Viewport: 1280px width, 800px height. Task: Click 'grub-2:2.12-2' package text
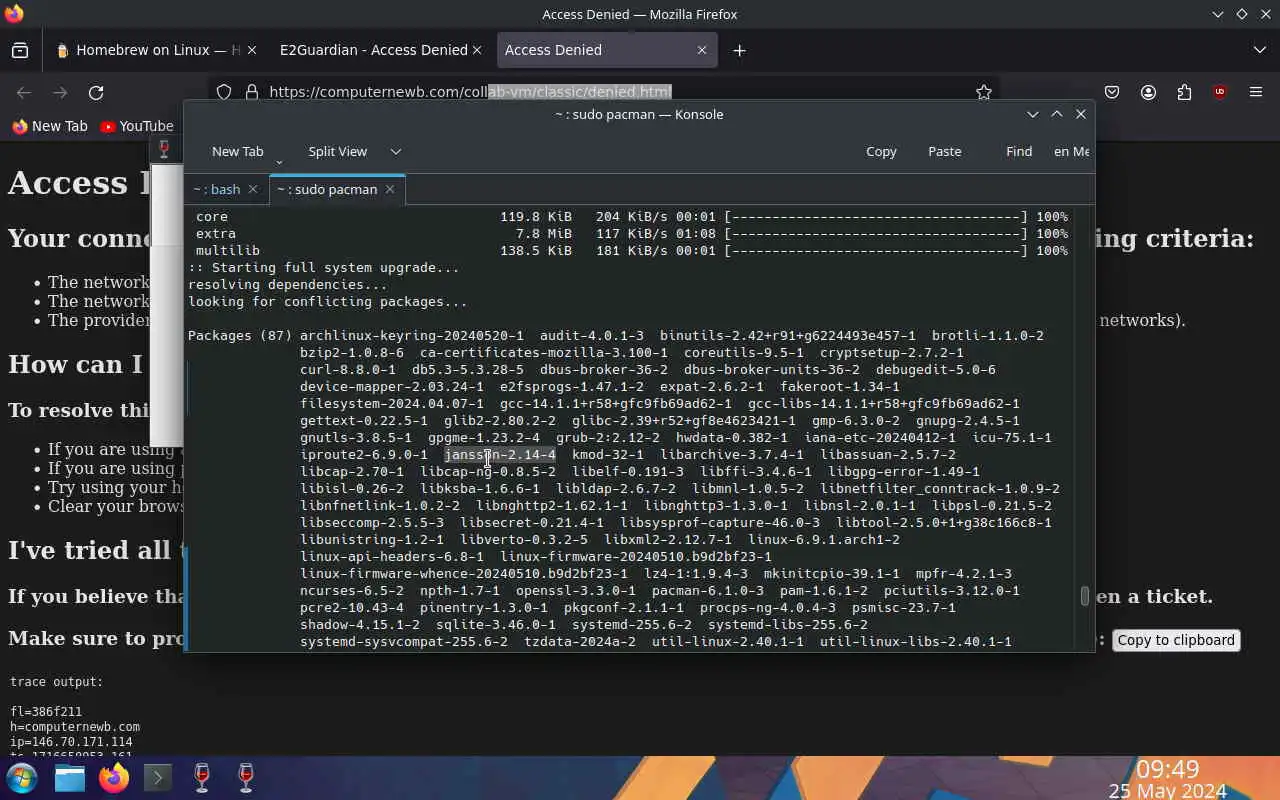tap(608, 438)
